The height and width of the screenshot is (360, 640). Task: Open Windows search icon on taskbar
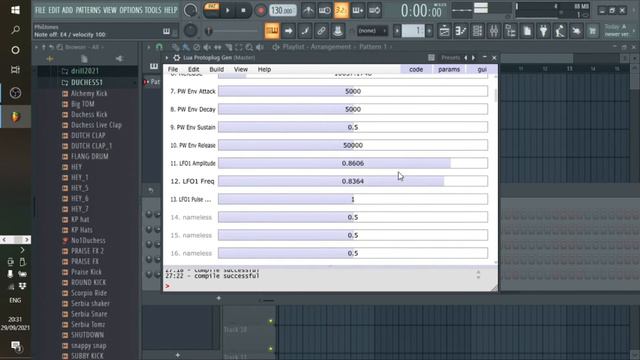15,30
